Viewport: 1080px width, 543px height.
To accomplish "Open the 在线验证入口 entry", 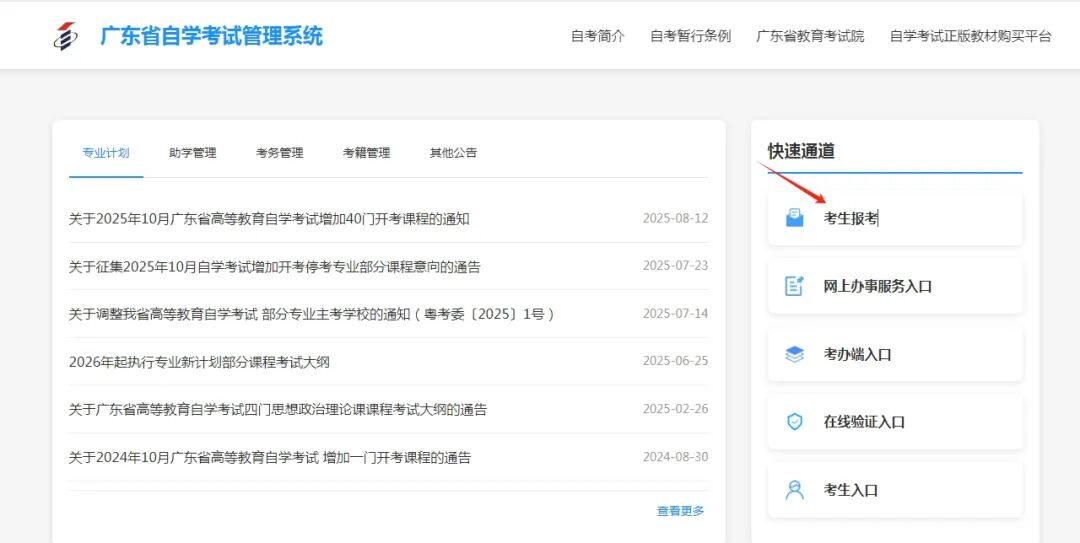I will [895, 422].
